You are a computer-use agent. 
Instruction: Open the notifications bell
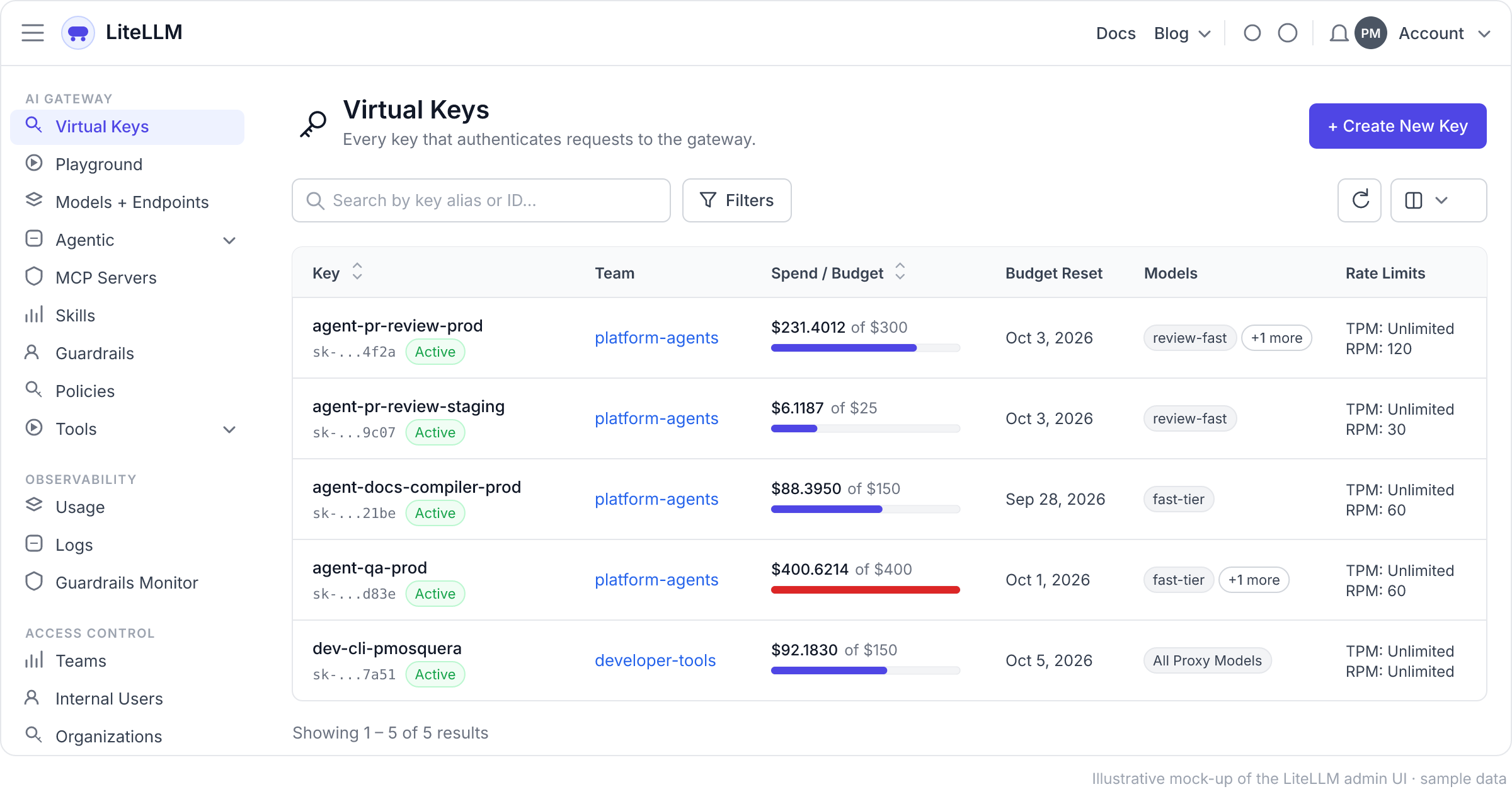pyautogui.click(x=1339, y=33)
